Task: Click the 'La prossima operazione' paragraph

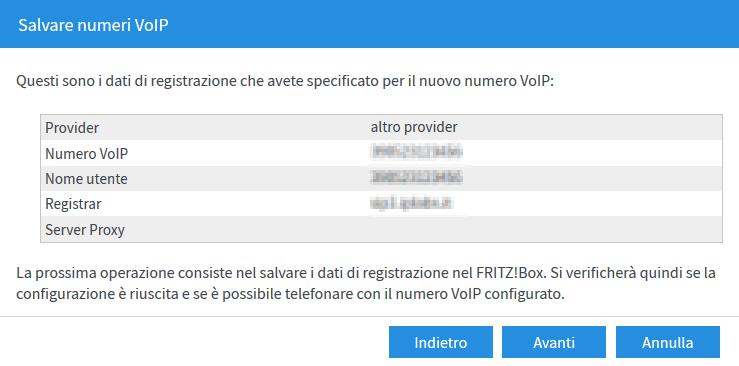Action: (366, 284)
